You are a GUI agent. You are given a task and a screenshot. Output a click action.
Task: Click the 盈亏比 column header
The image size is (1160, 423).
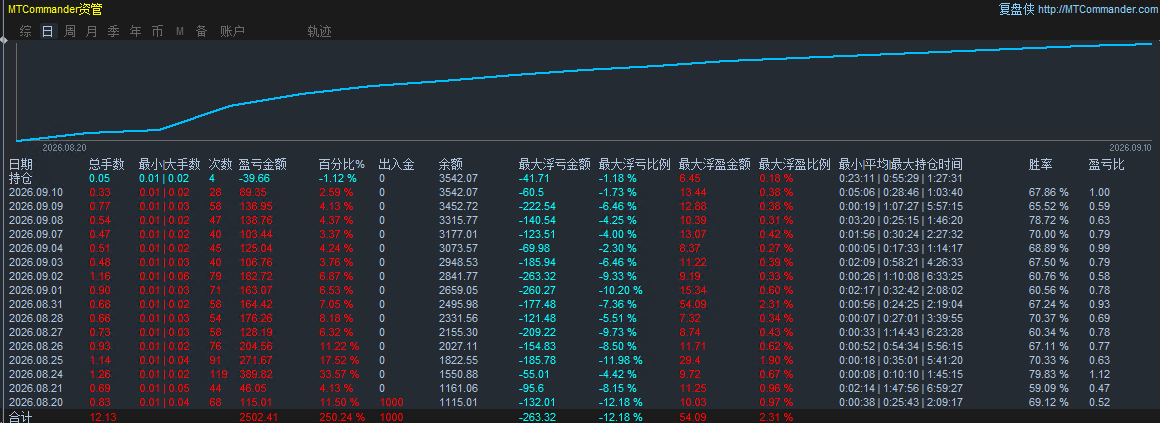pos(1106,164)
